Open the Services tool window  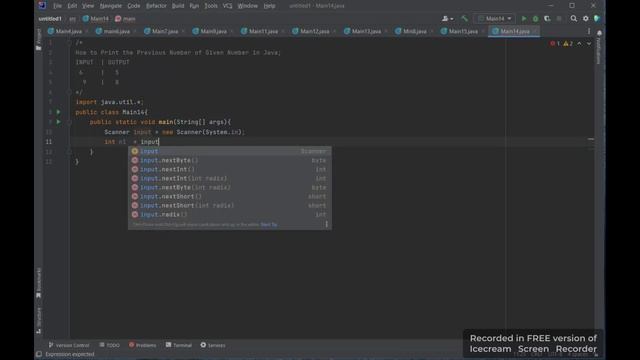click(213, 345)
